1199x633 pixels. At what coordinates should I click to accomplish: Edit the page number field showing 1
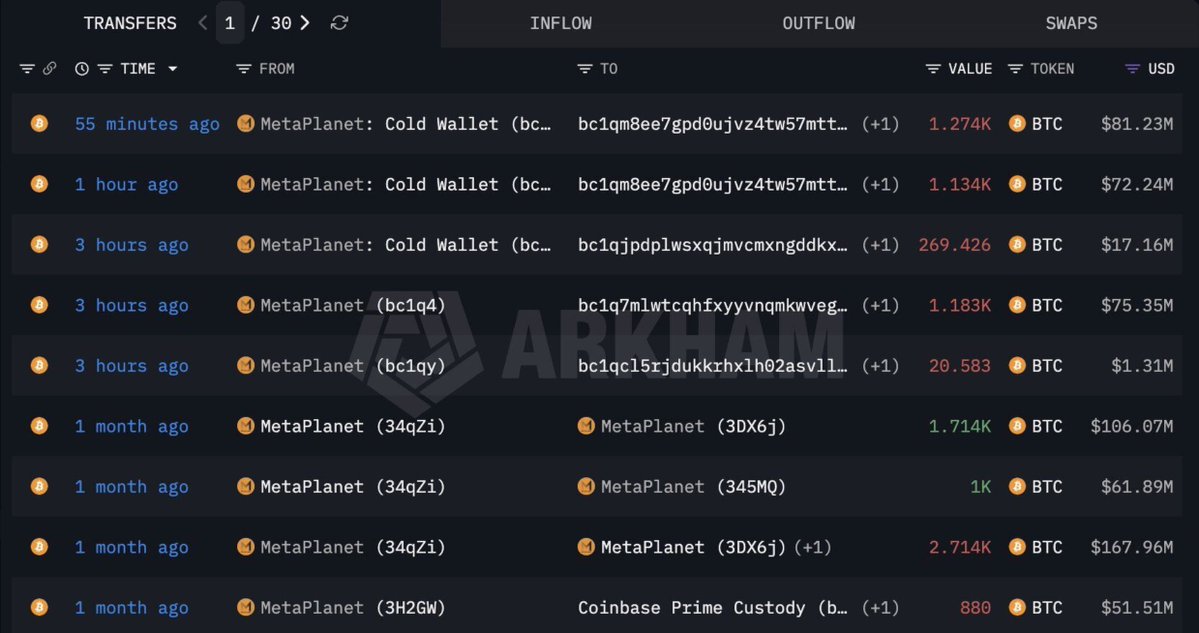click(x=229, y=23)
